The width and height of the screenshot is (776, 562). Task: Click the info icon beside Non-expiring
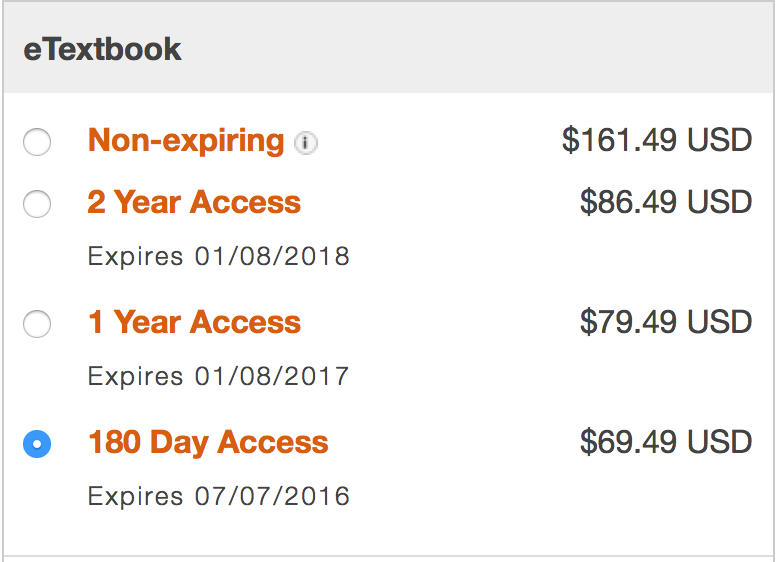[x=306, y=143]
